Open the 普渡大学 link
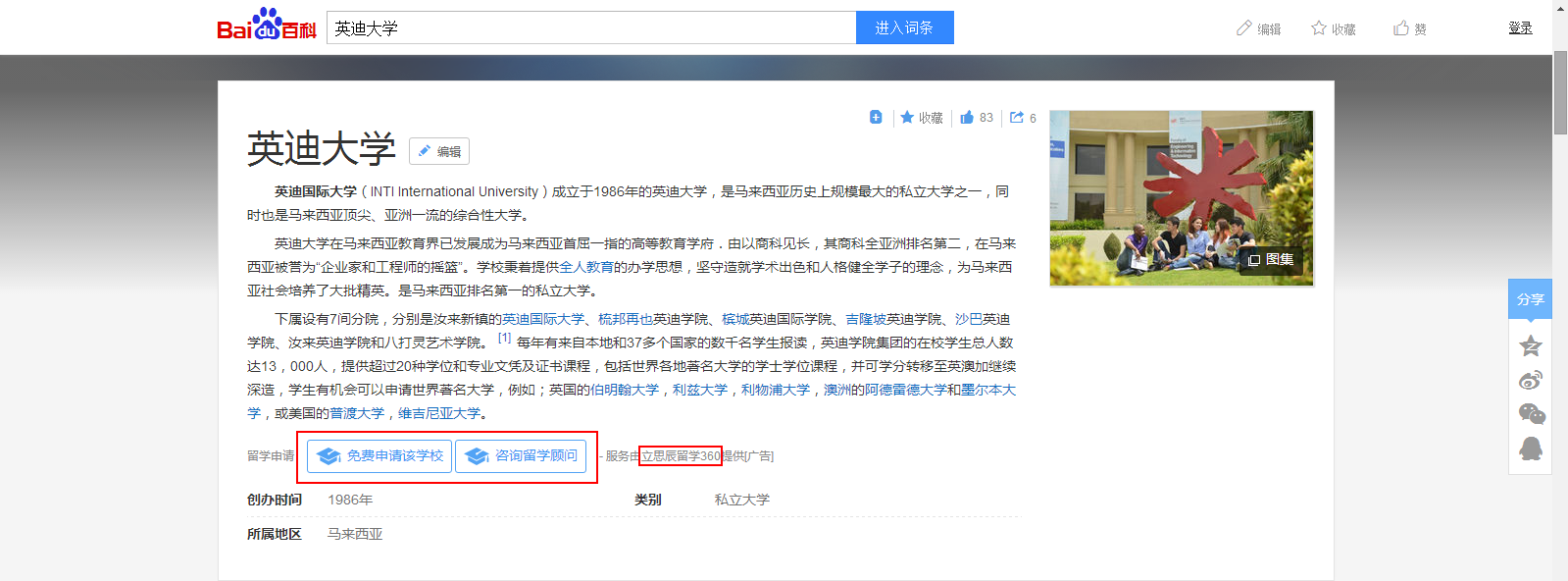 point(357,413)
